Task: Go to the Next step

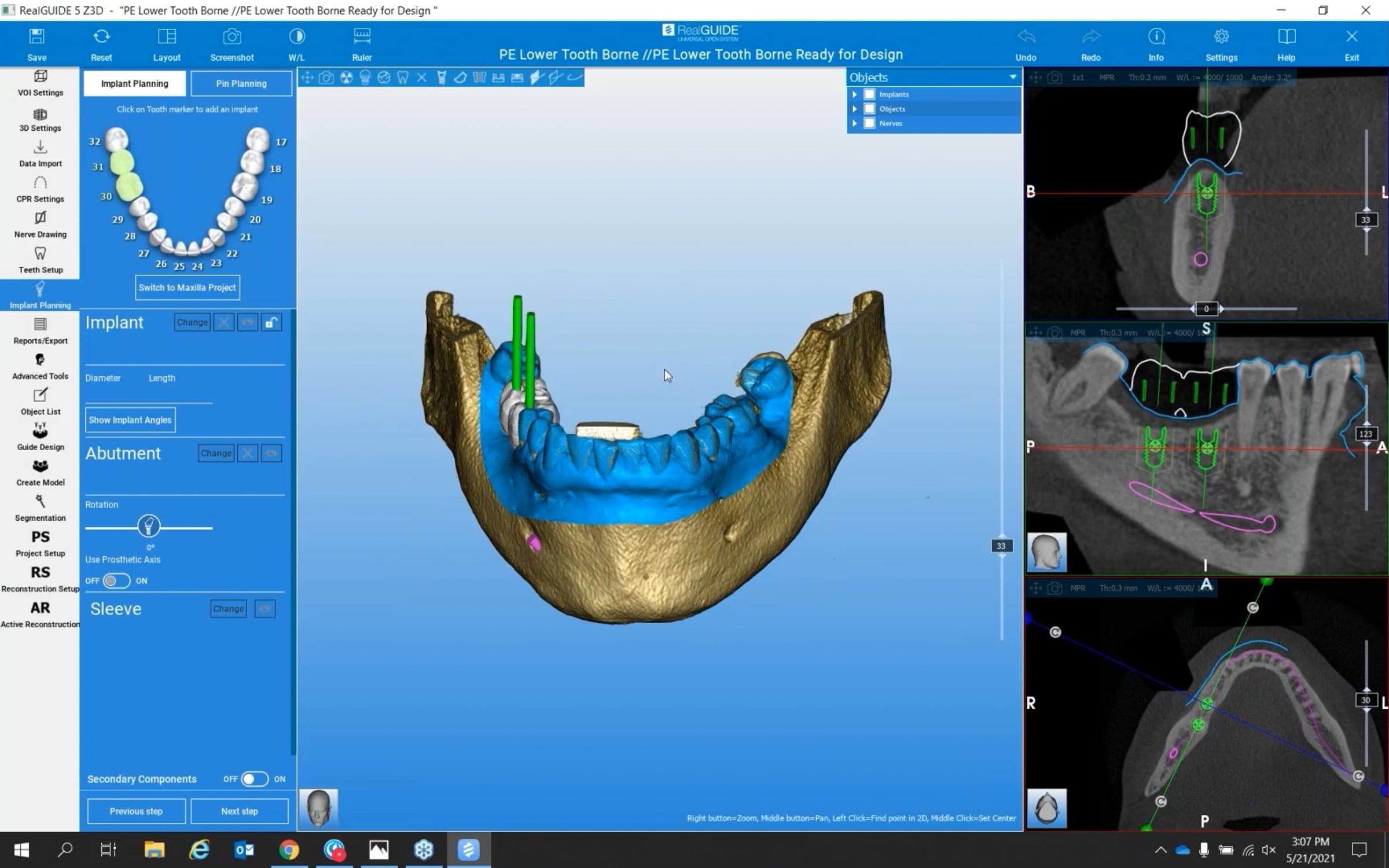Action: coord(240,811)
